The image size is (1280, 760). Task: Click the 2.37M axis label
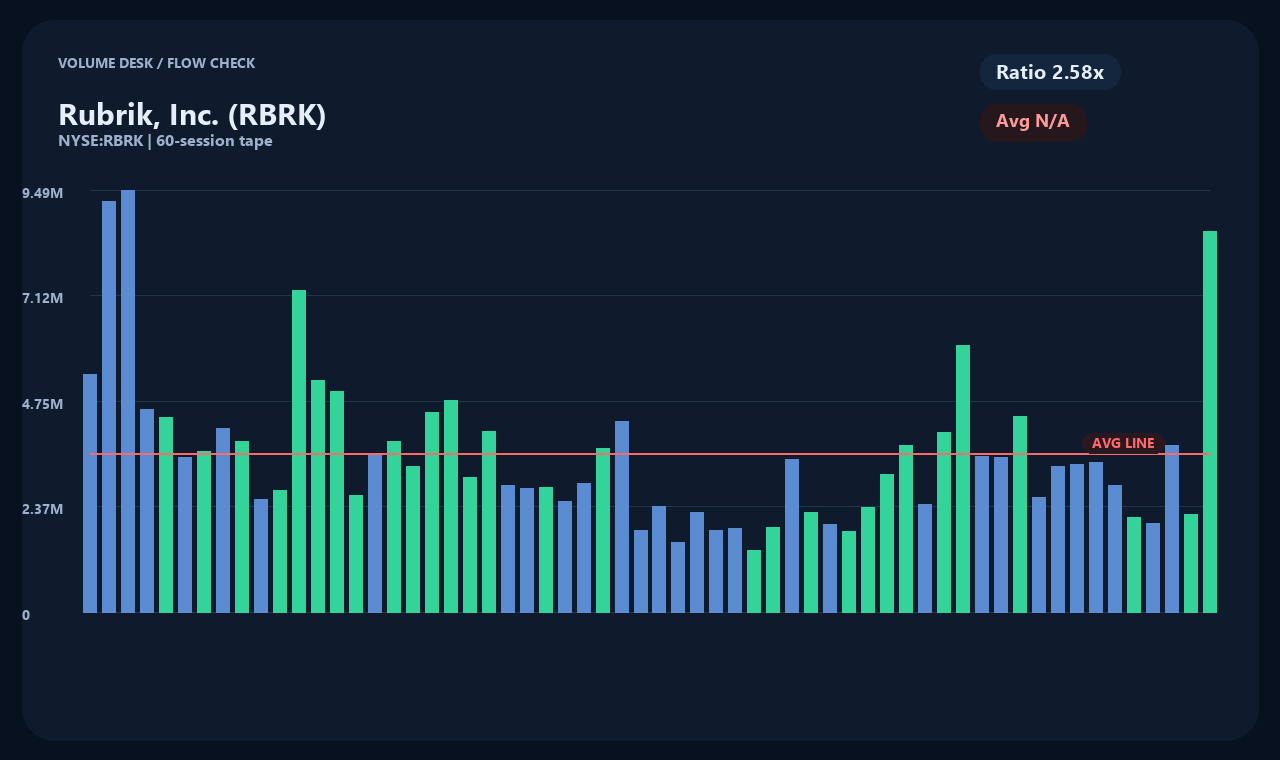pos(43,509)
